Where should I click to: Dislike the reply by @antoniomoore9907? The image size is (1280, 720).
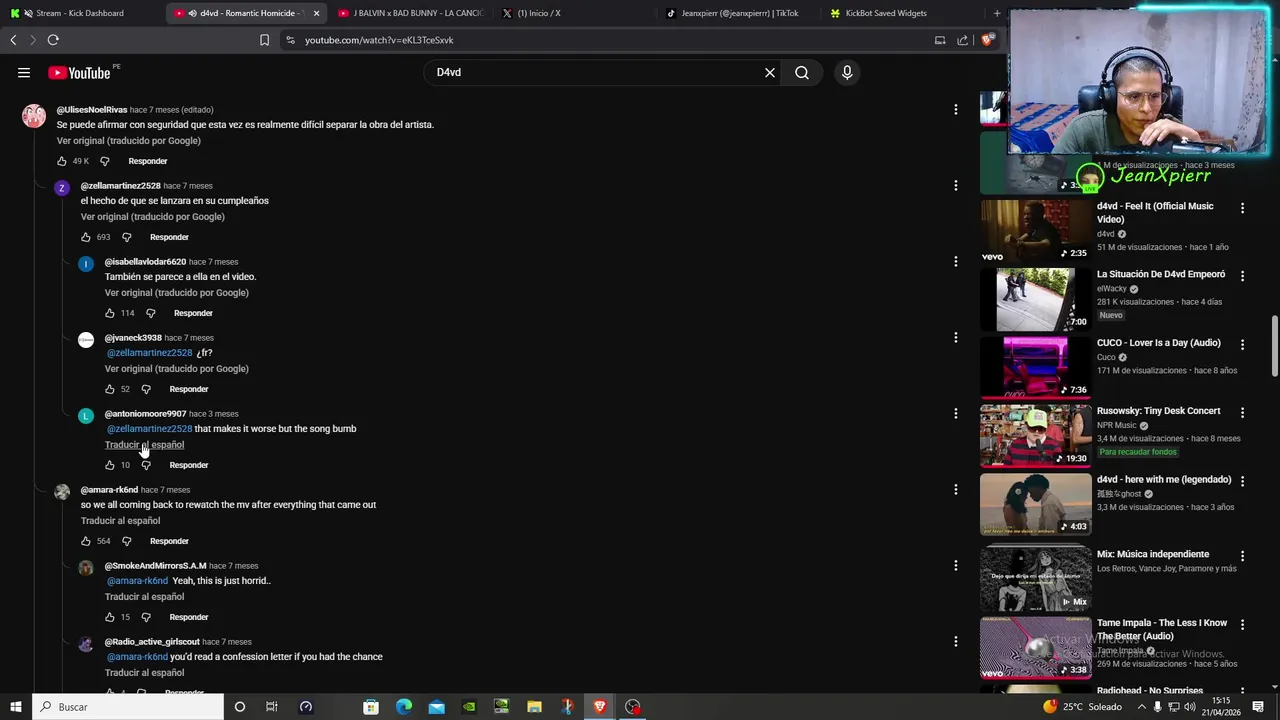[x=146, y=465]
